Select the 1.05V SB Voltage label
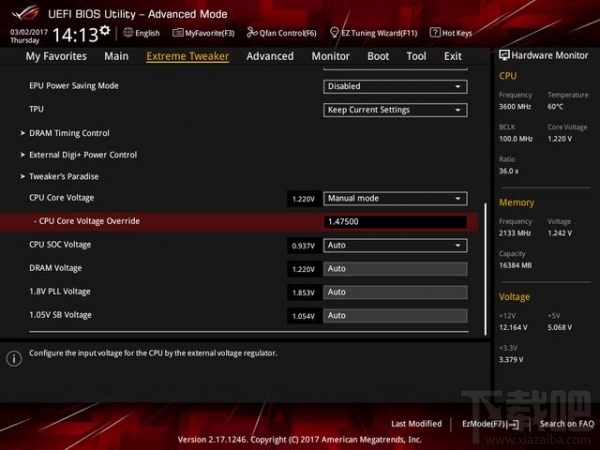 tap(60, 315)
